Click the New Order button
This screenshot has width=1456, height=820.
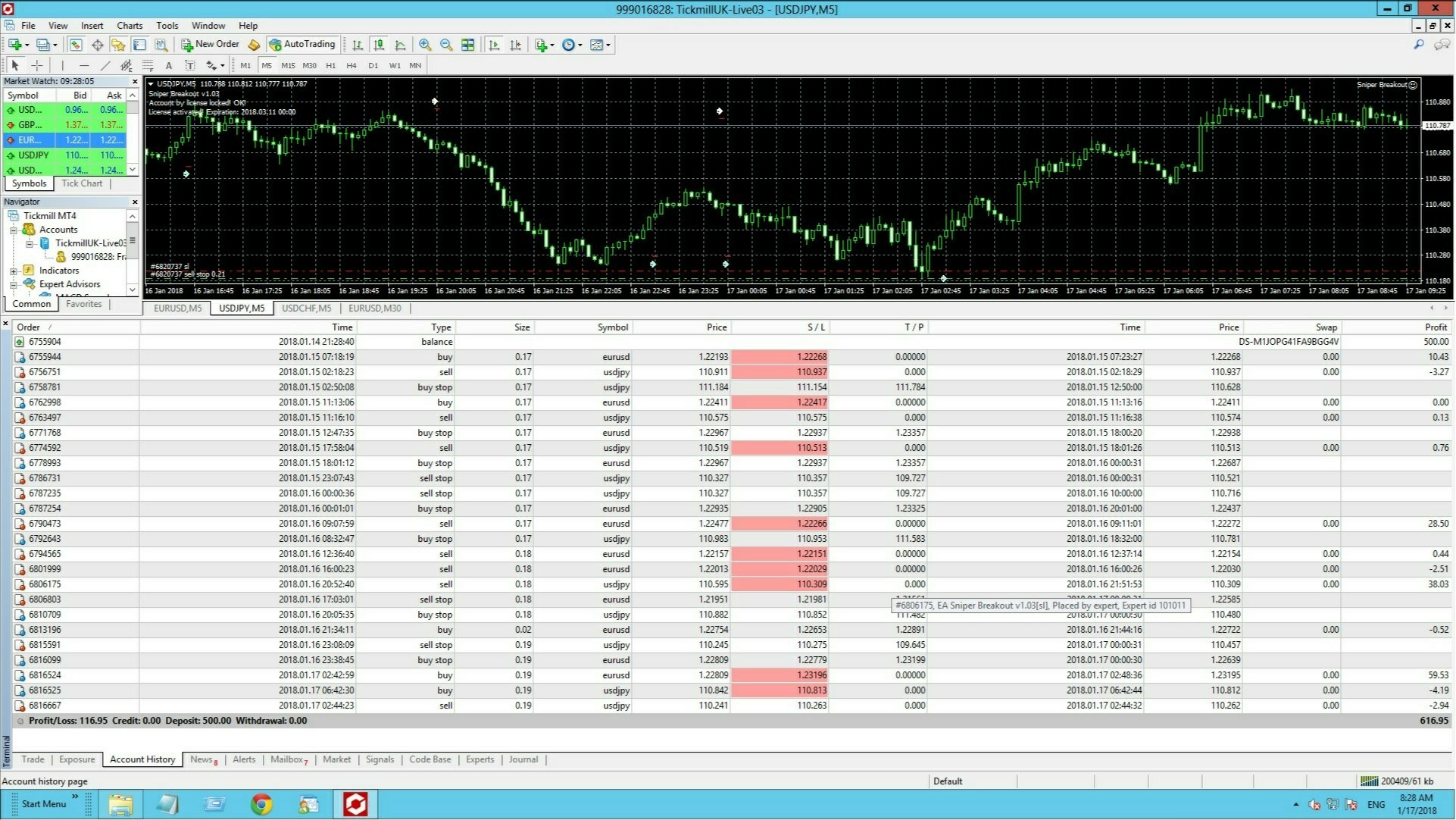pos(210,45)
